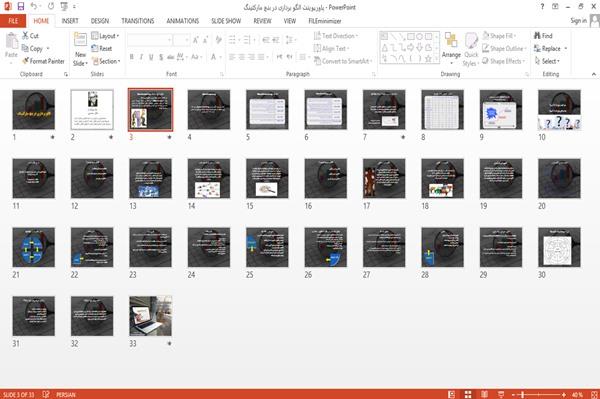Start Slide Show from status bar icon
The height and width of the screenshot is (399, 600).
click(501, 394)
